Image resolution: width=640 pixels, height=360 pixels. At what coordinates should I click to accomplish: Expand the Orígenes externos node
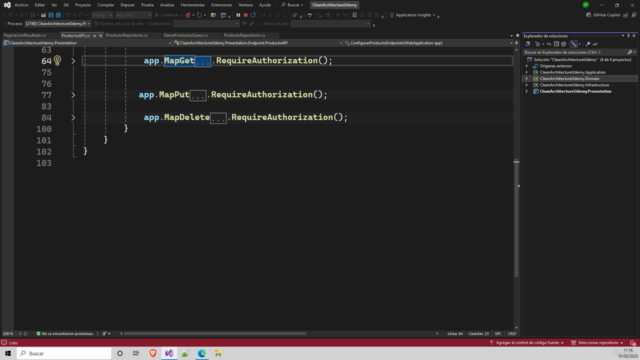(527, 66)
